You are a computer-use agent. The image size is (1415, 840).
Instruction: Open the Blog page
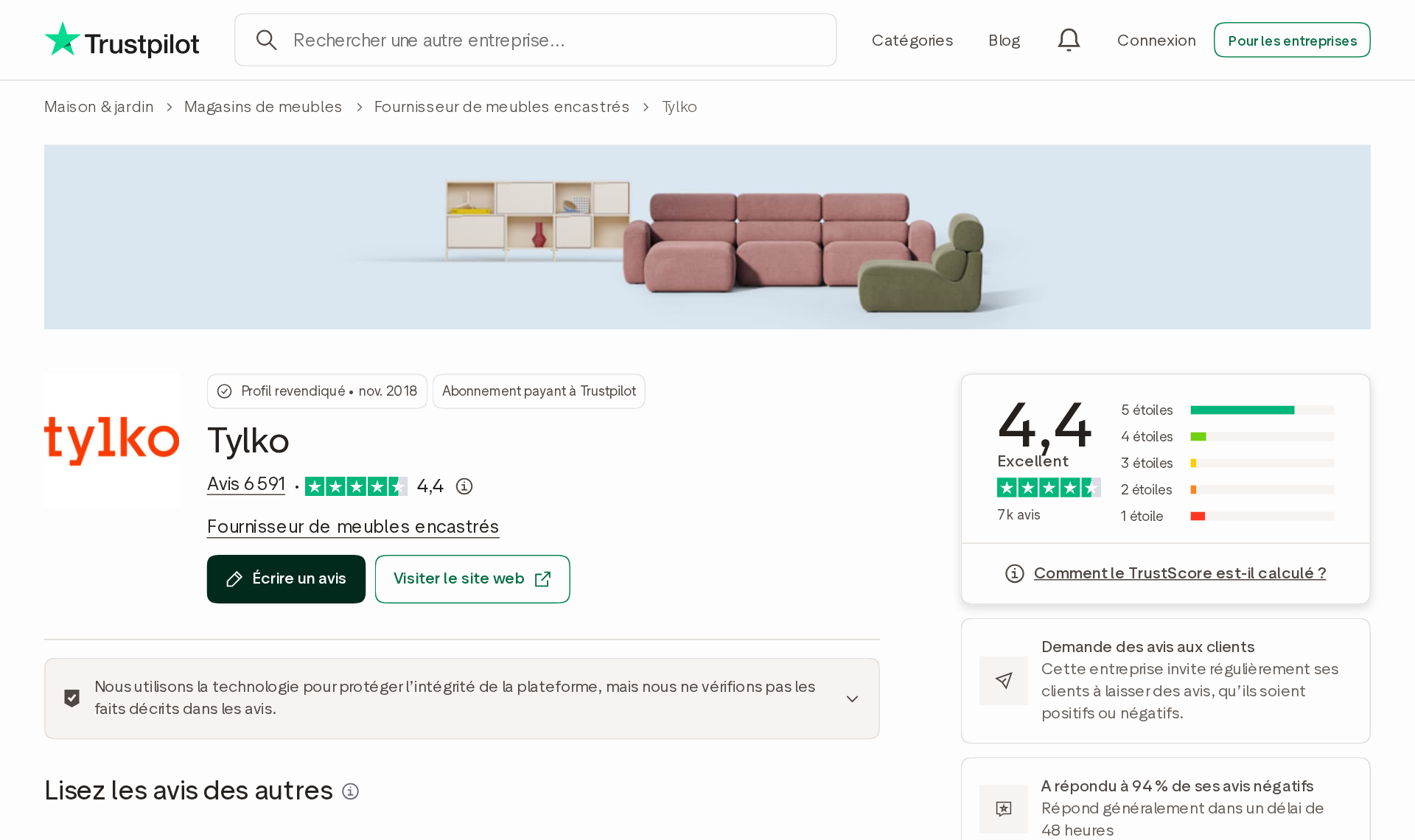[x=1005, y=41]
